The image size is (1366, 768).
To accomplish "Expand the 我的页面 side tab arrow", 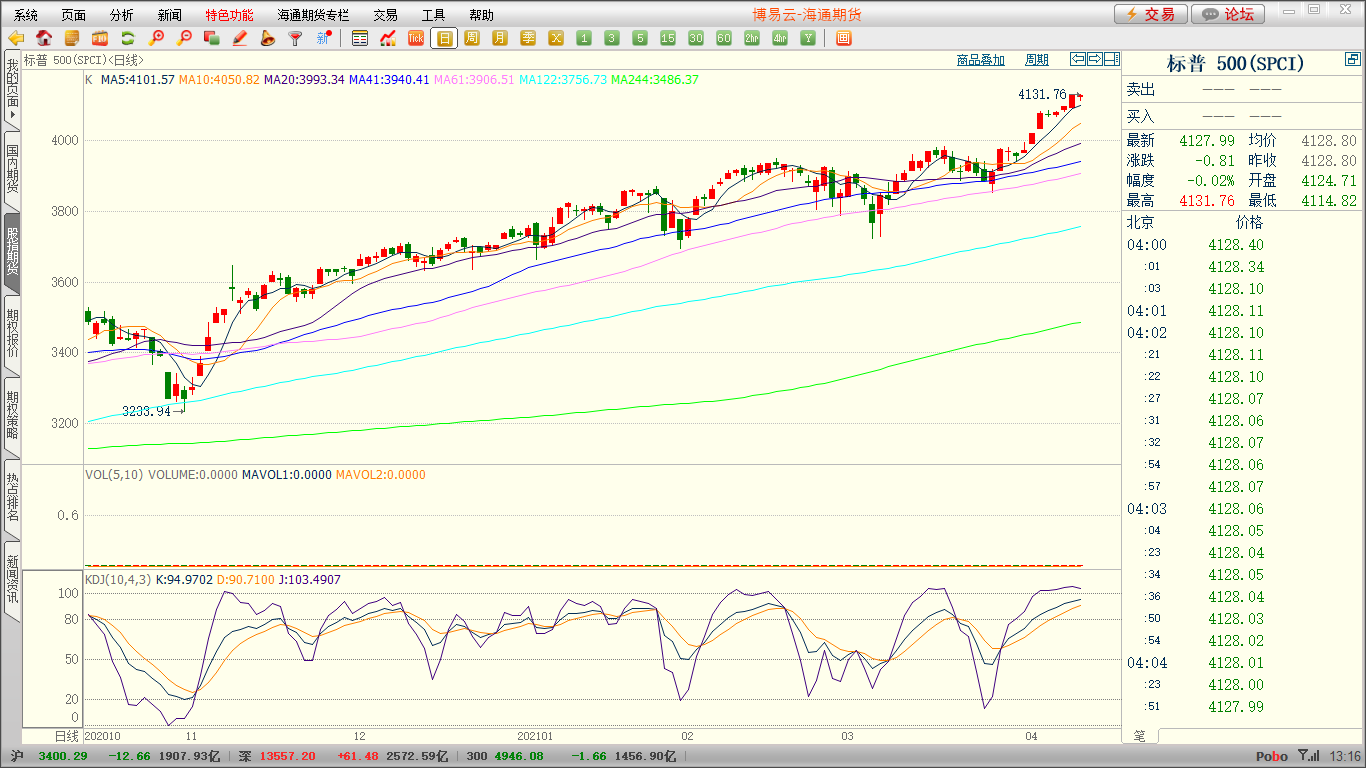I will coord(12,116).
